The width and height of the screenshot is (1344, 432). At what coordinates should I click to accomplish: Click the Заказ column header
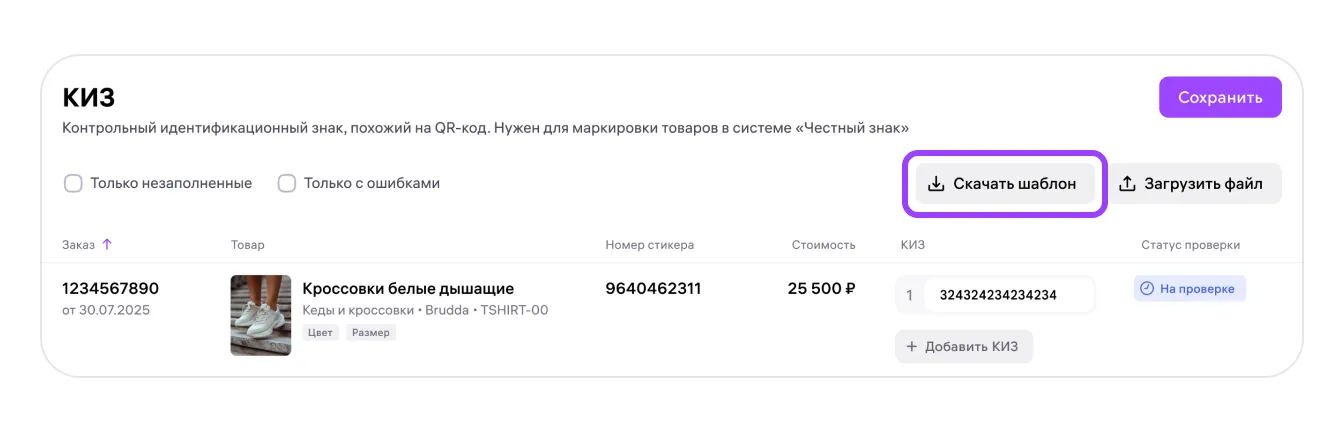coord(78,245)
